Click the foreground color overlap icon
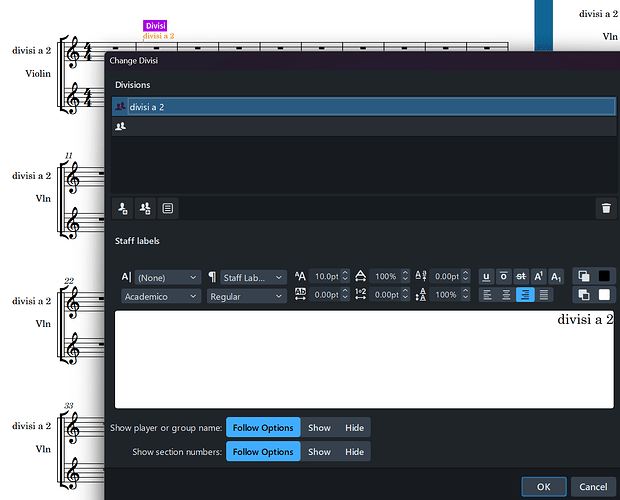620x500 pixels. click(584, 276)
